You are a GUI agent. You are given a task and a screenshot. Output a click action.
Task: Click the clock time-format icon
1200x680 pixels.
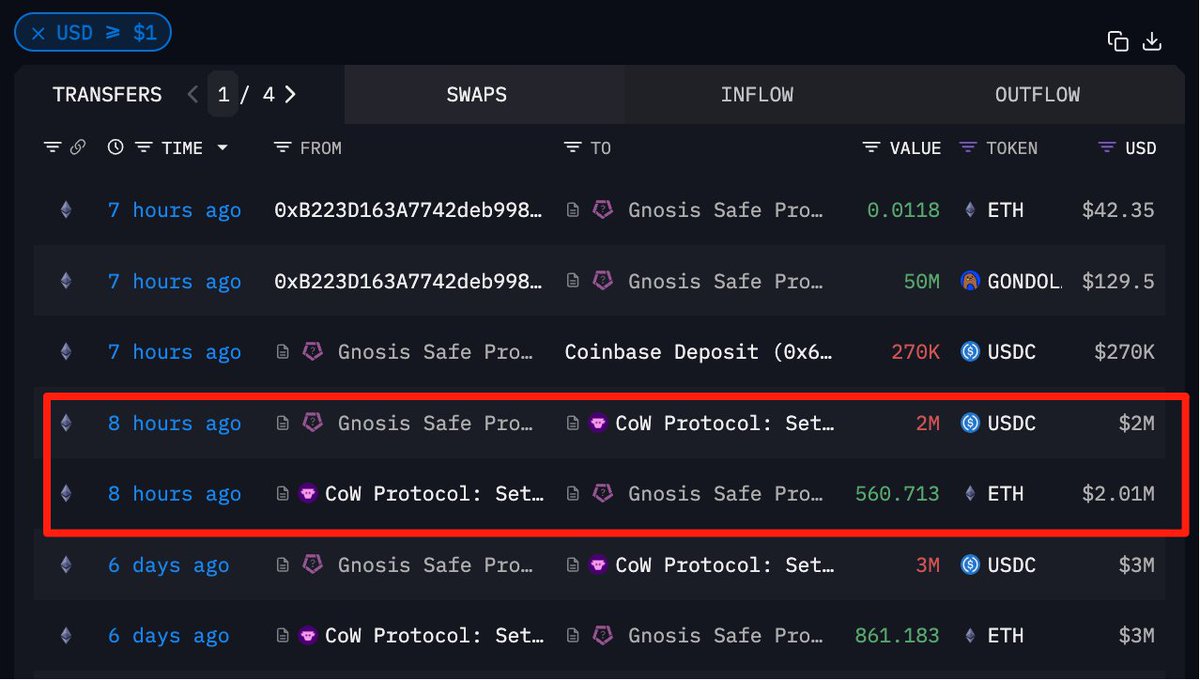click(x=116, y=148)
